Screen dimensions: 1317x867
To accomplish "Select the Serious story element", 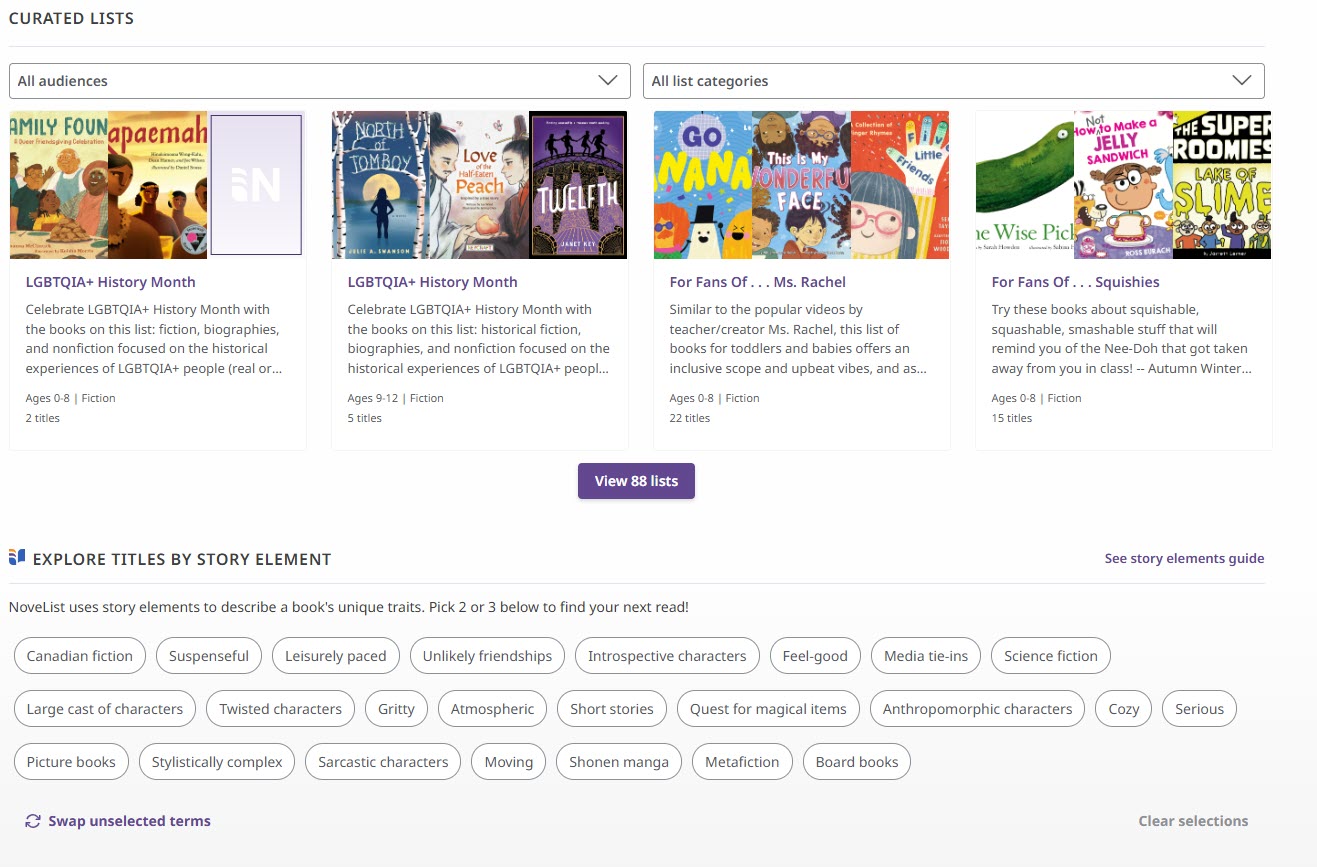I will coord(1200,709).
